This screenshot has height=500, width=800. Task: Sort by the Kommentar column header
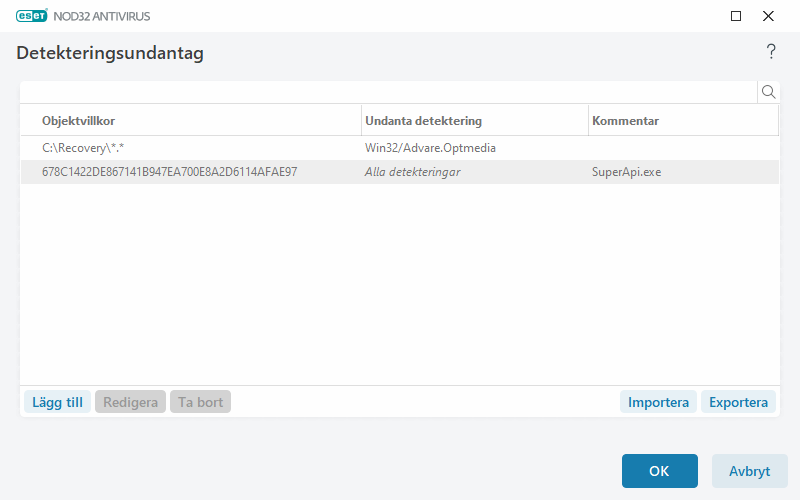point(683,121)
